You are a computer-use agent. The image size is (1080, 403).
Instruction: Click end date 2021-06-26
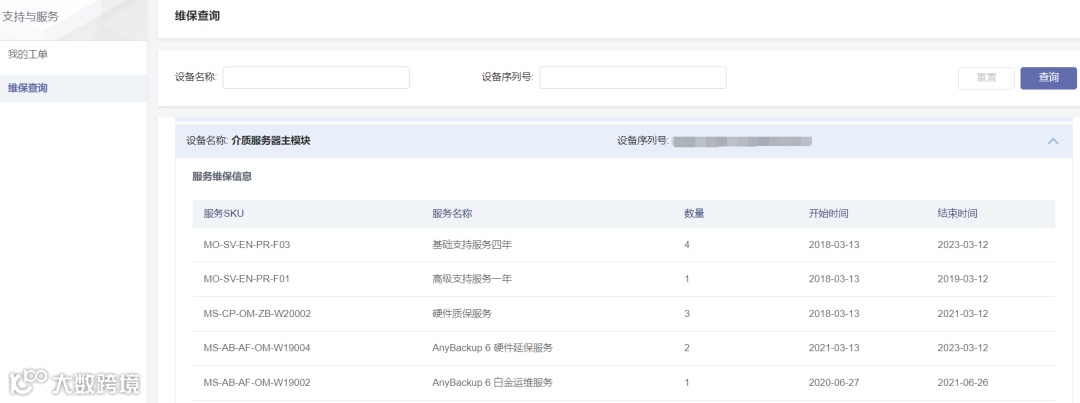coord(963,382)
